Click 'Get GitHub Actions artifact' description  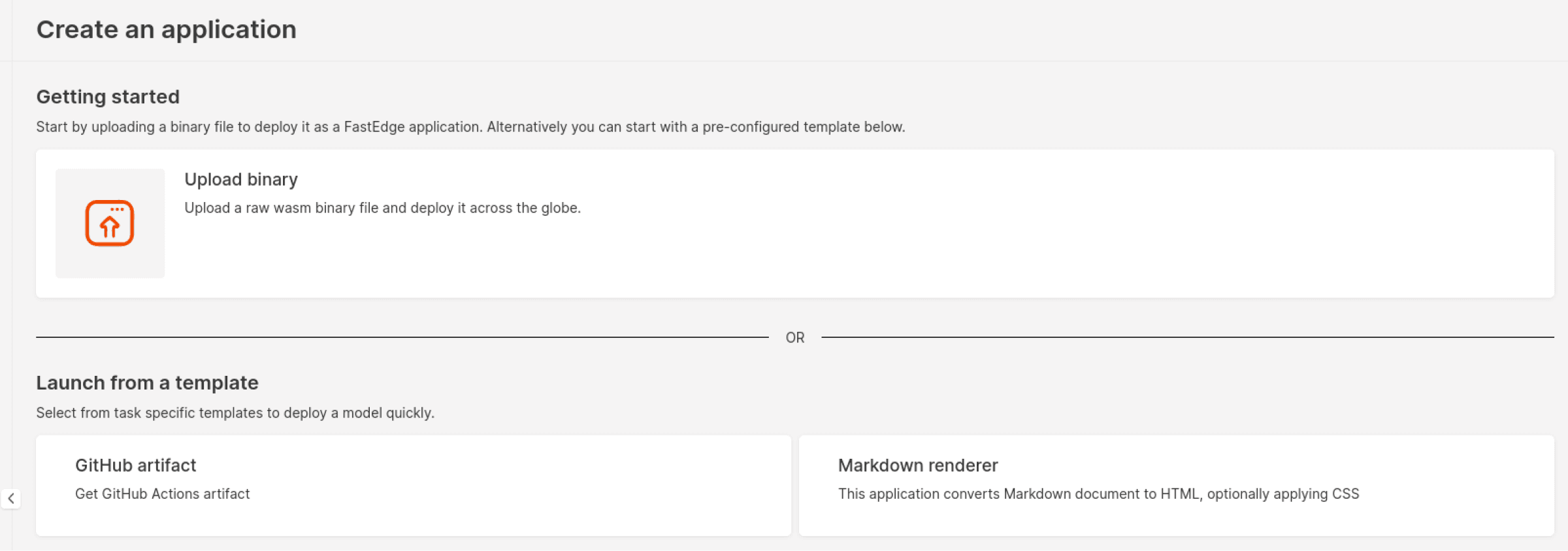162,494
